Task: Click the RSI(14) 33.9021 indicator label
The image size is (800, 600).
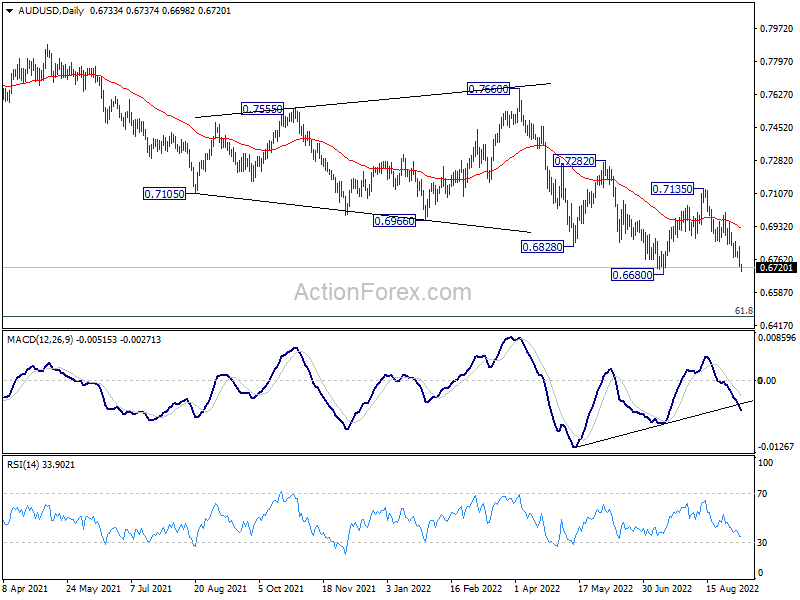Action: pyautogui.click(x=40, y=465)
